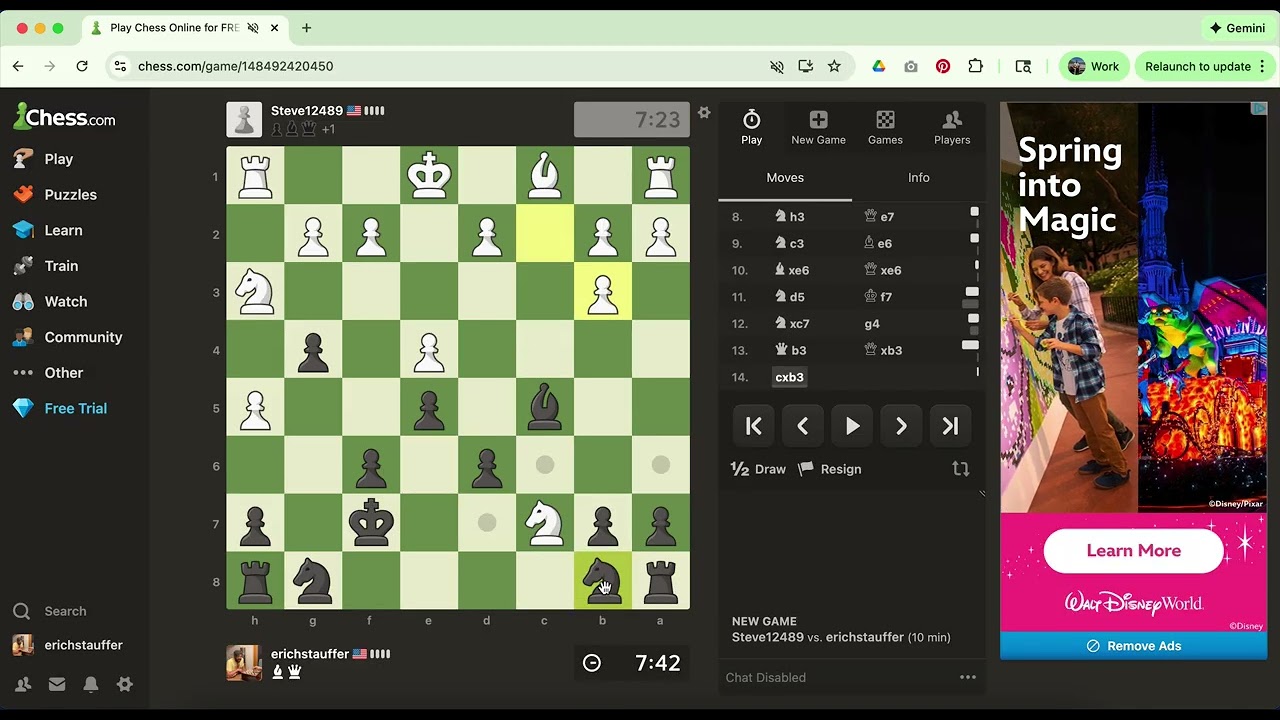
Task: Click Remove Ads below the advertisement
Action: (1133, 646)
